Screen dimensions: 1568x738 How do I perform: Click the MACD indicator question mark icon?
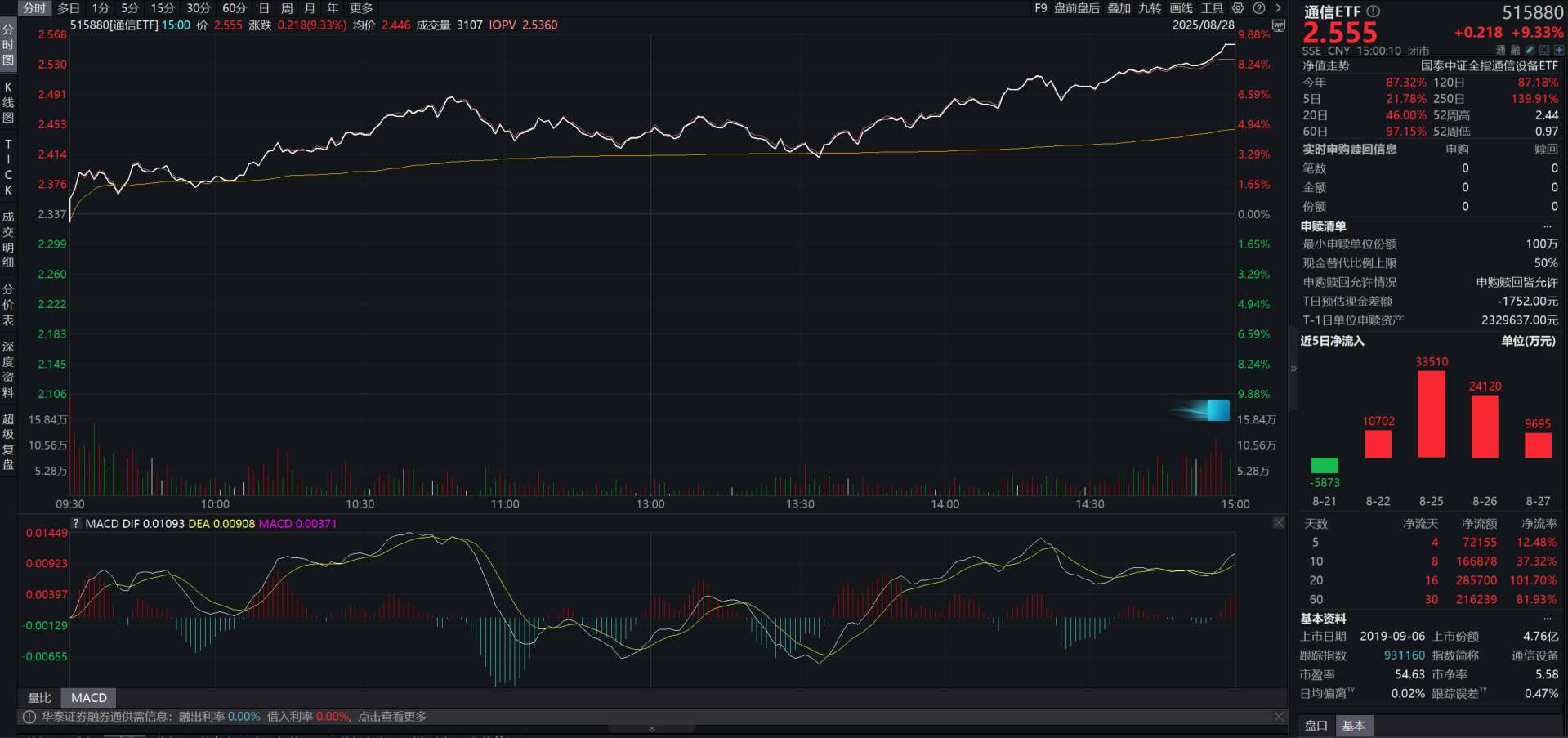[76, 524]
